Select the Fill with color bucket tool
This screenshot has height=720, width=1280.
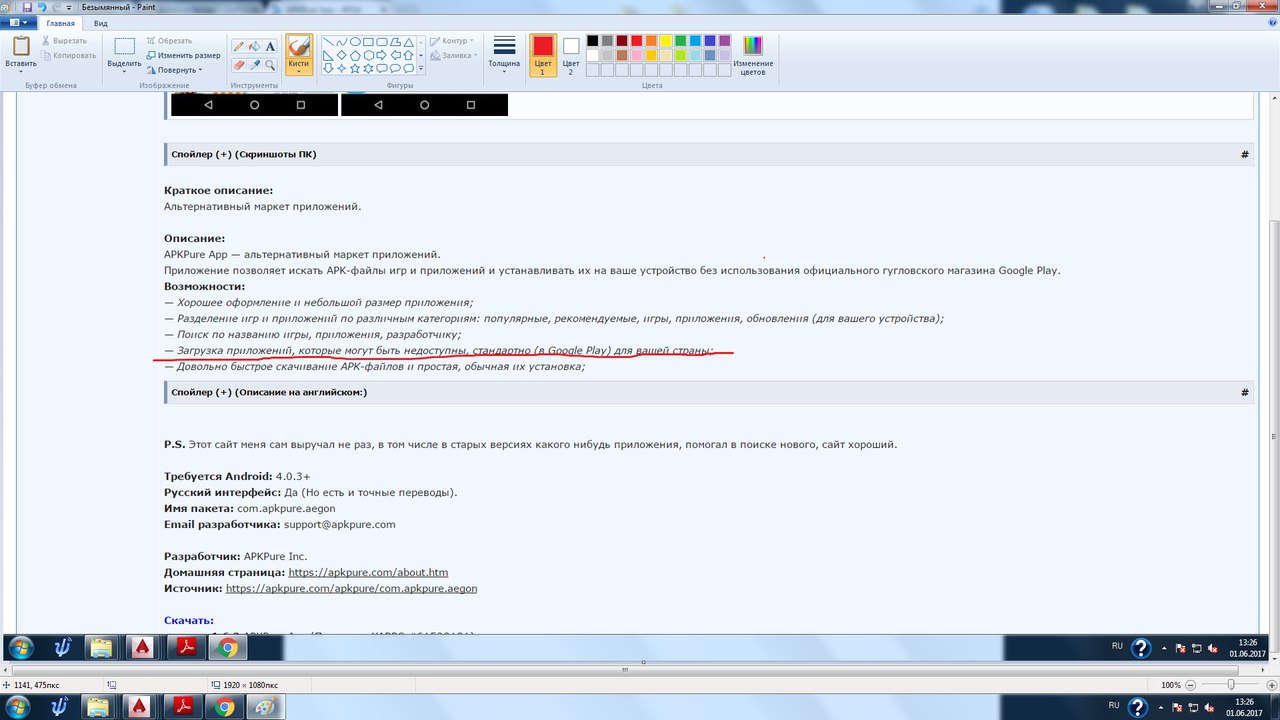(254, 46)
